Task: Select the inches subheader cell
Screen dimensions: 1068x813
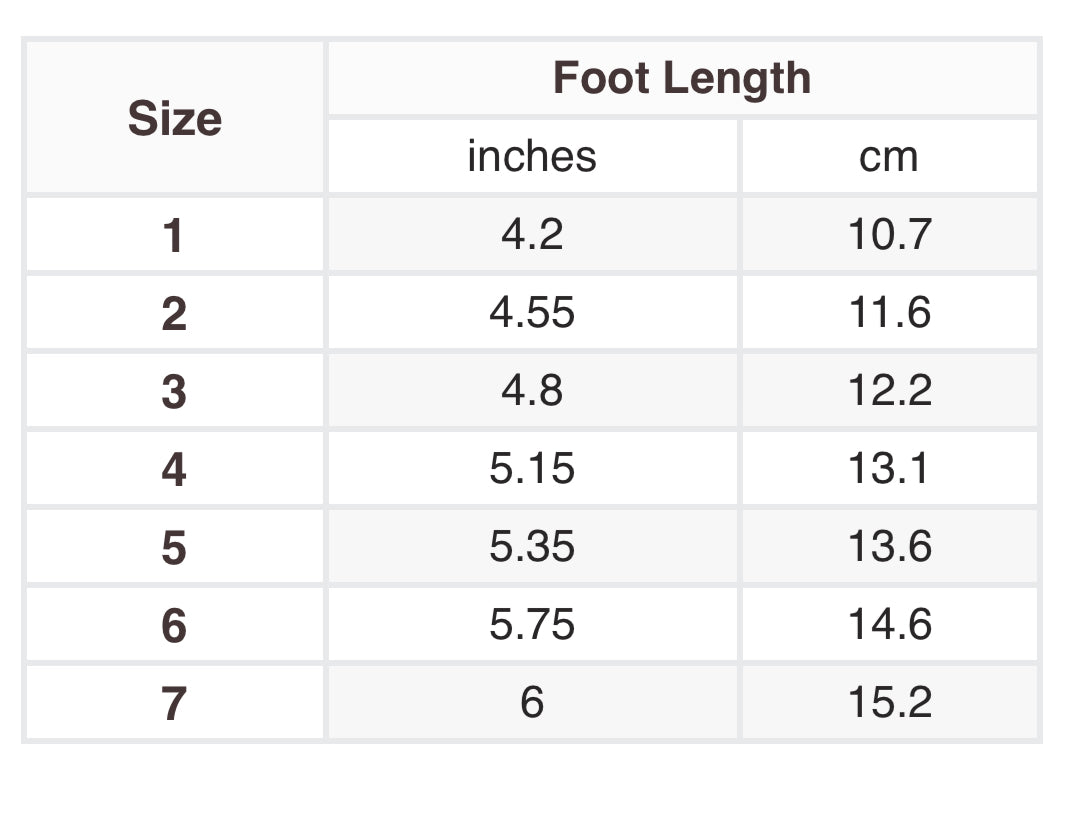Action: (x=532, y=157)
